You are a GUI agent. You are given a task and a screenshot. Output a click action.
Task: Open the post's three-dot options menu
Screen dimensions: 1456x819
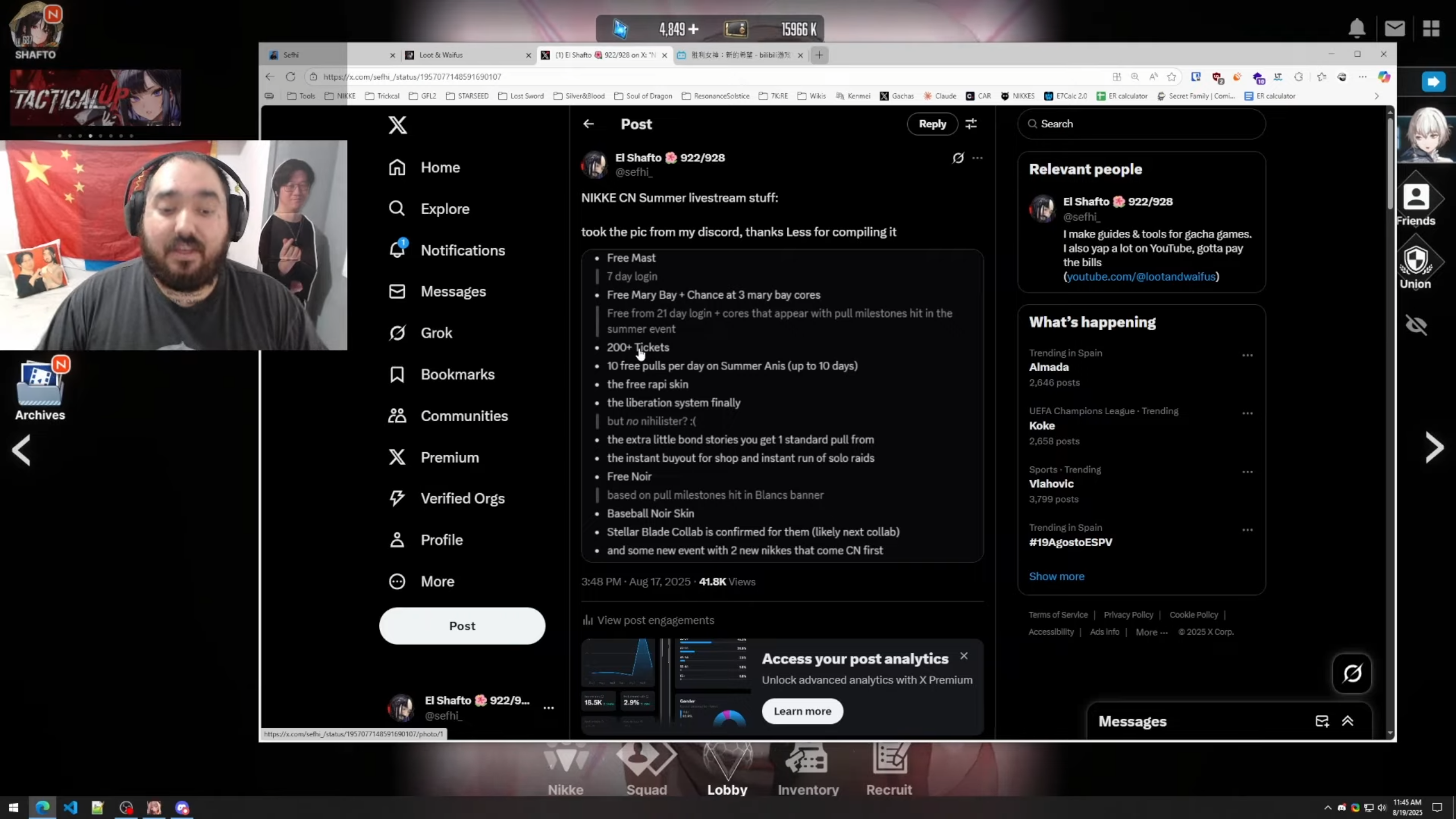(977, 158)
